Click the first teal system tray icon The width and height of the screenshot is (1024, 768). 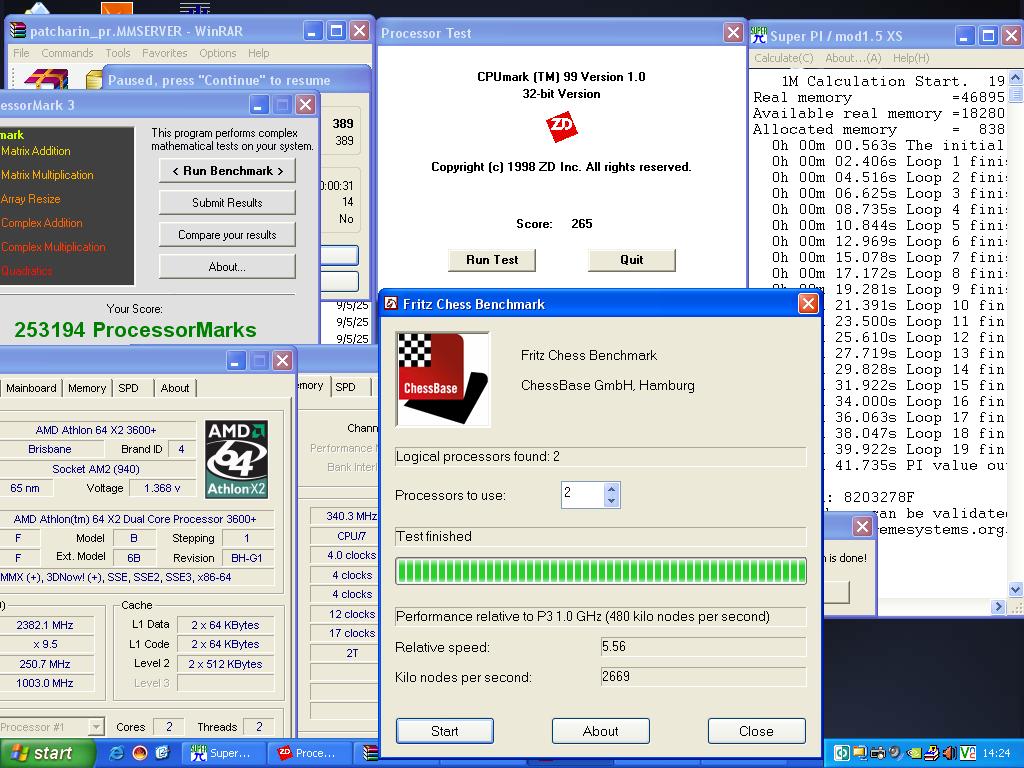[841, 753]
